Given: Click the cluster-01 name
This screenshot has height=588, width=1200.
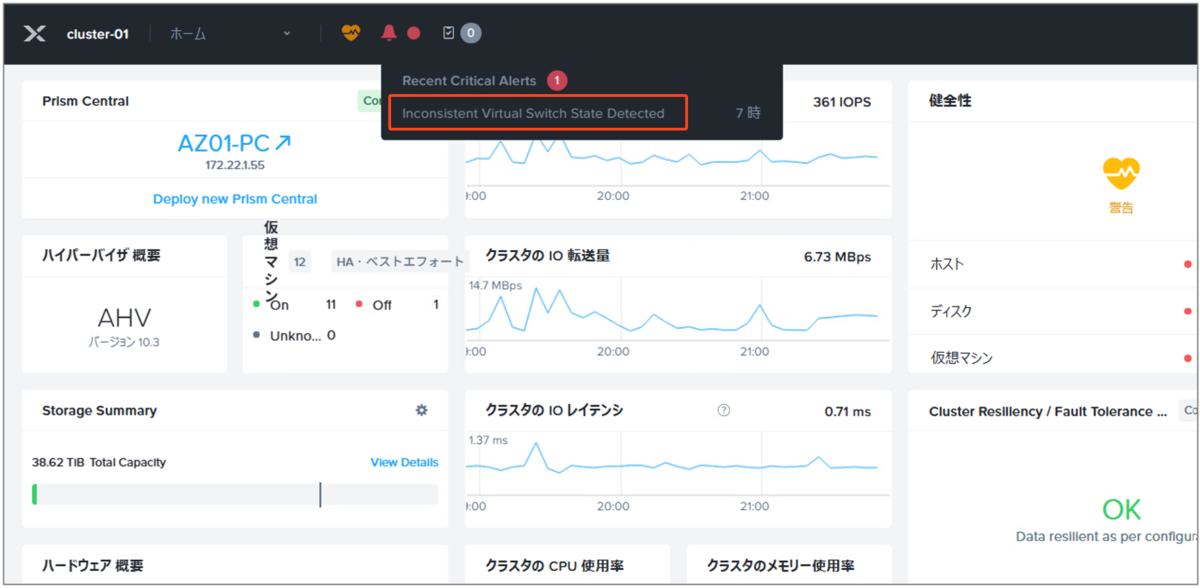Looking at the screenshot, I should click(x=98, y=33).
